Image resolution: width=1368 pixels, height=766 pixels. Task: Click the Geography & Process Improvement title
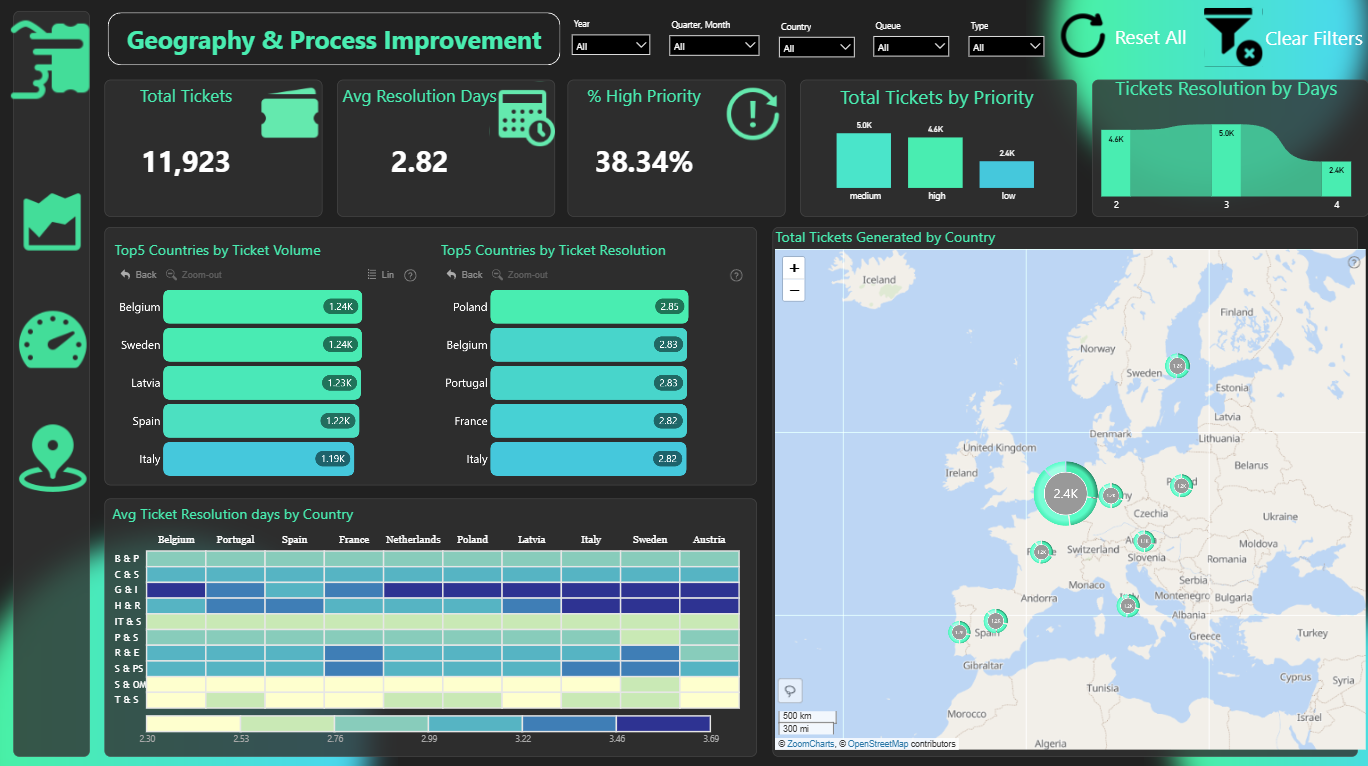pos(334,41)
